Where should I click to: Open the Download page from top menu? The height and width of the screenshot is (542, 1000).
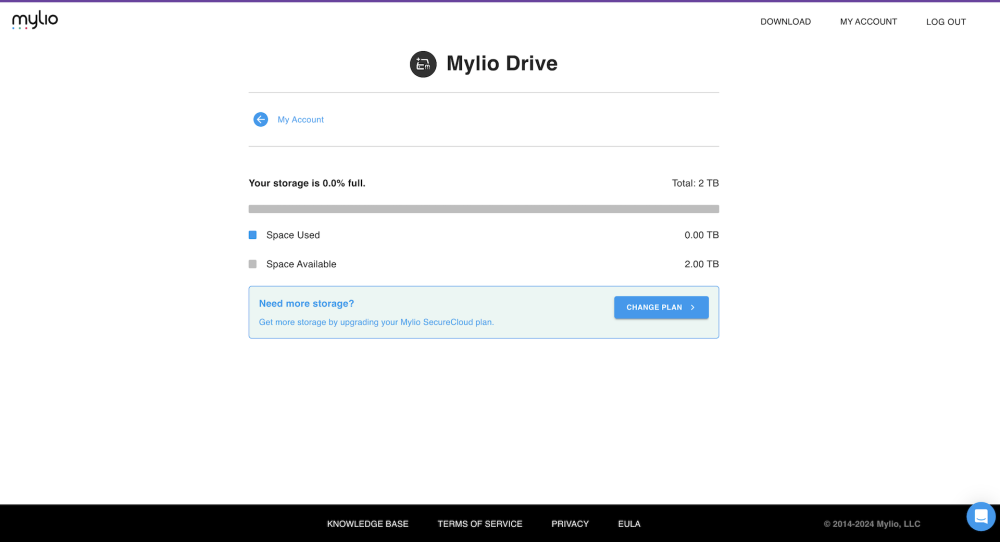785,22
